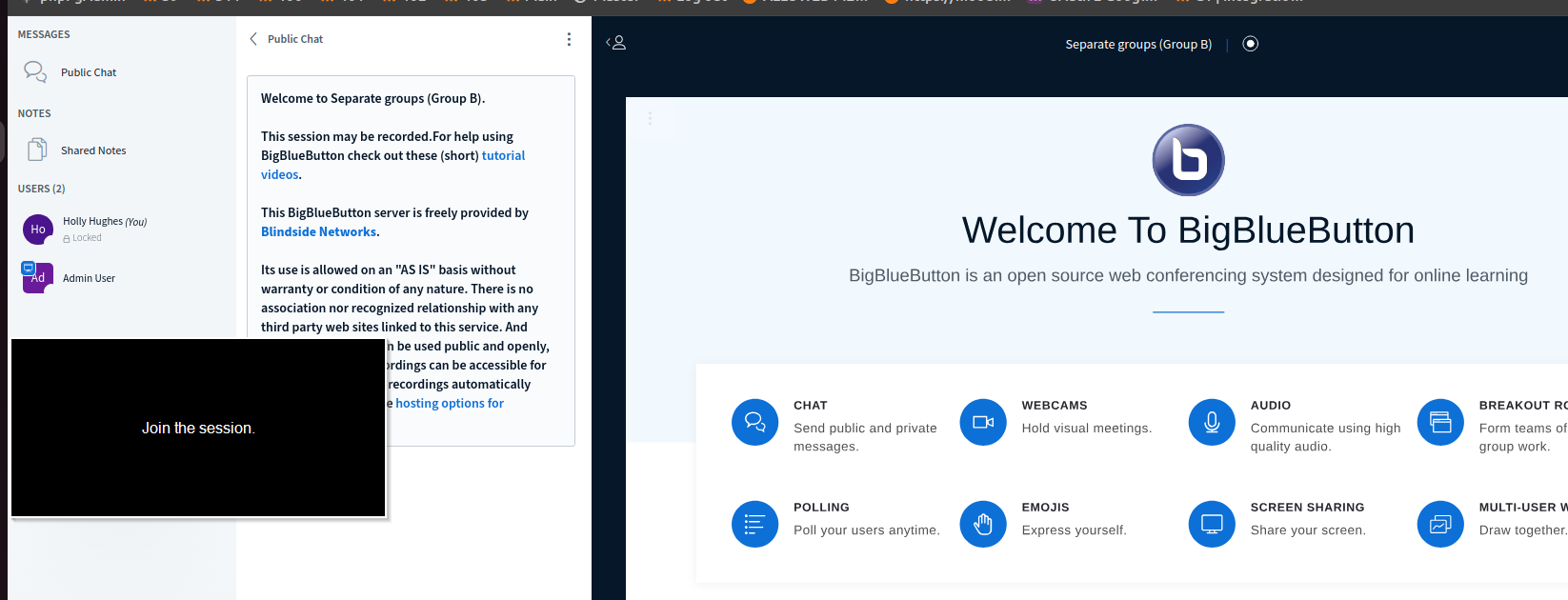Click the MESSAGES section heading
1568x600 pixels.
point(44,34)
